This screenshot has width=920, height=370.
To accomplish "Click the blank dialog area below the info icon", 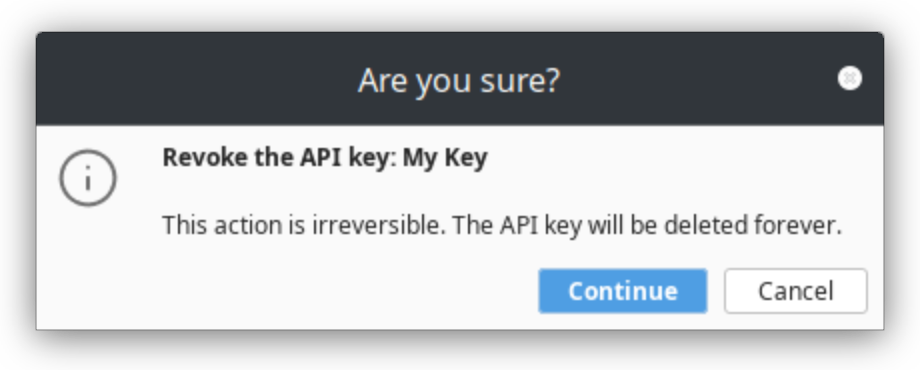I will [88, 270].
